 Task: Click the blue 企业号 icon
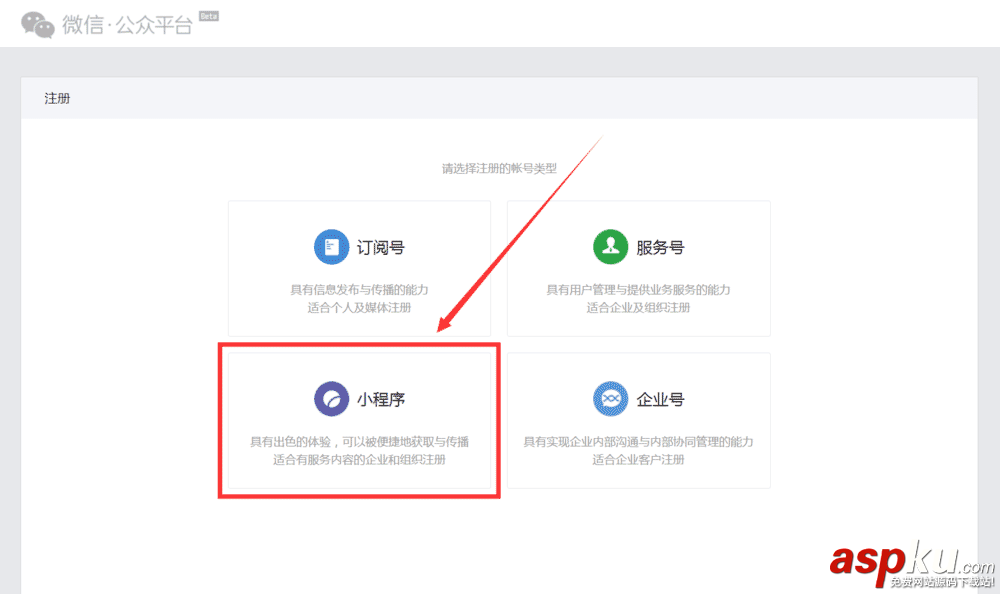point(610,399)
